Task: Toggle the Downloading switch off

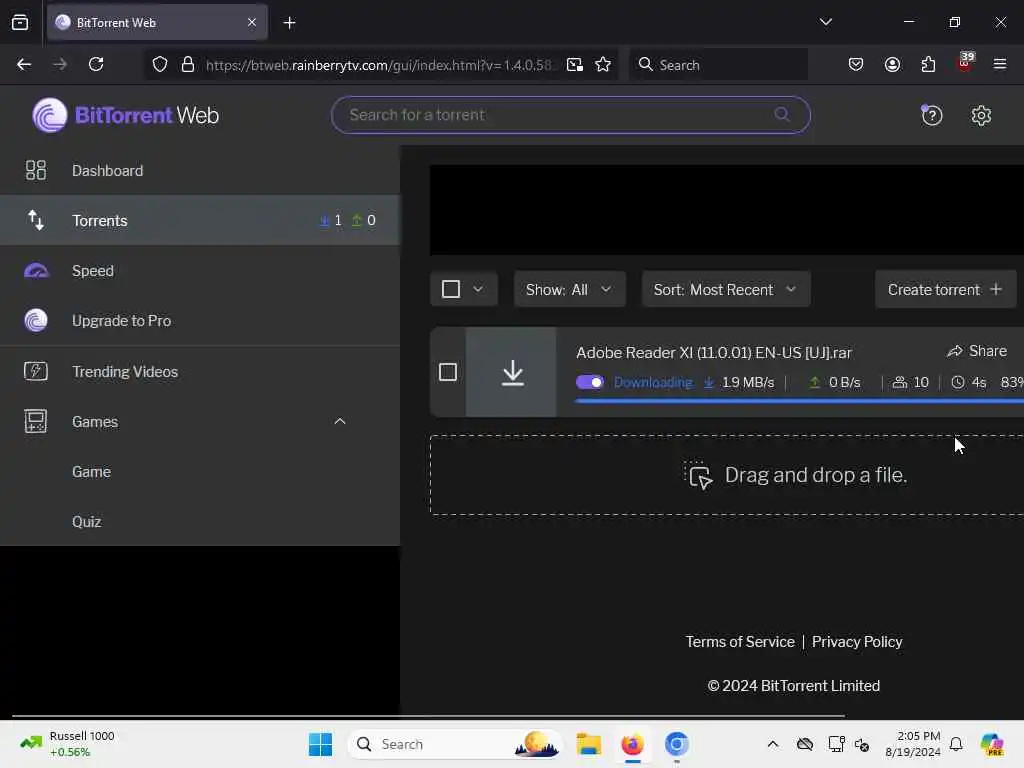Action: 590,382
